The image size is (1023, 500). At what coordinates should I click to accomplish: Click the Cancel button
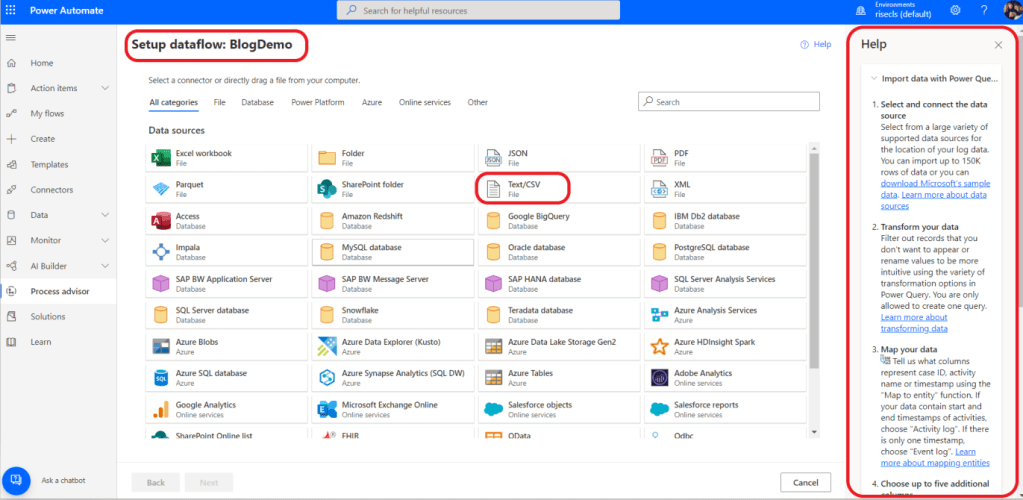pos(805,482)
